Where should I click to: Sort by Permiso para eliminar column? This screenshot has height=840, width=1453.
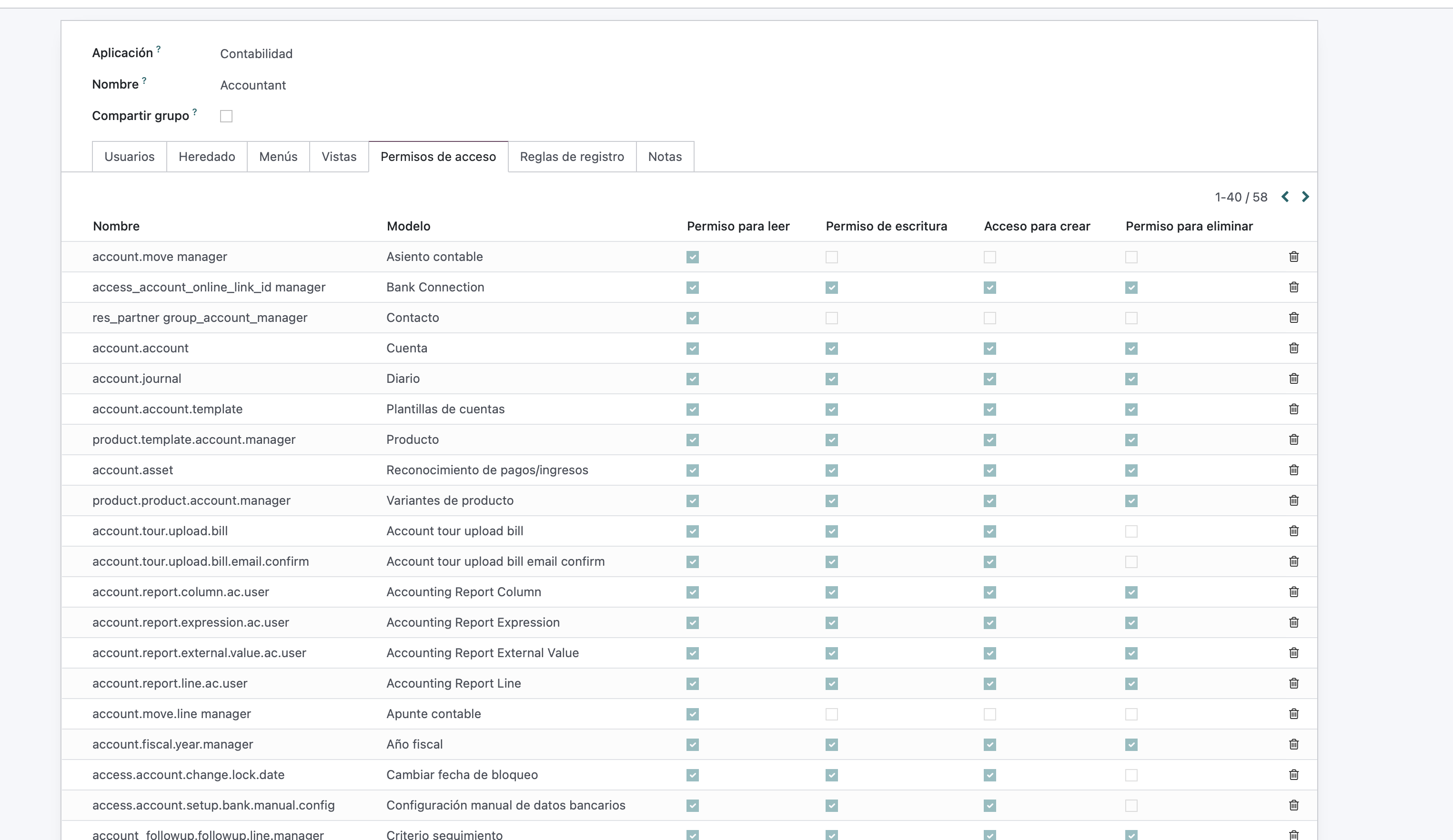coord(1189,226)
